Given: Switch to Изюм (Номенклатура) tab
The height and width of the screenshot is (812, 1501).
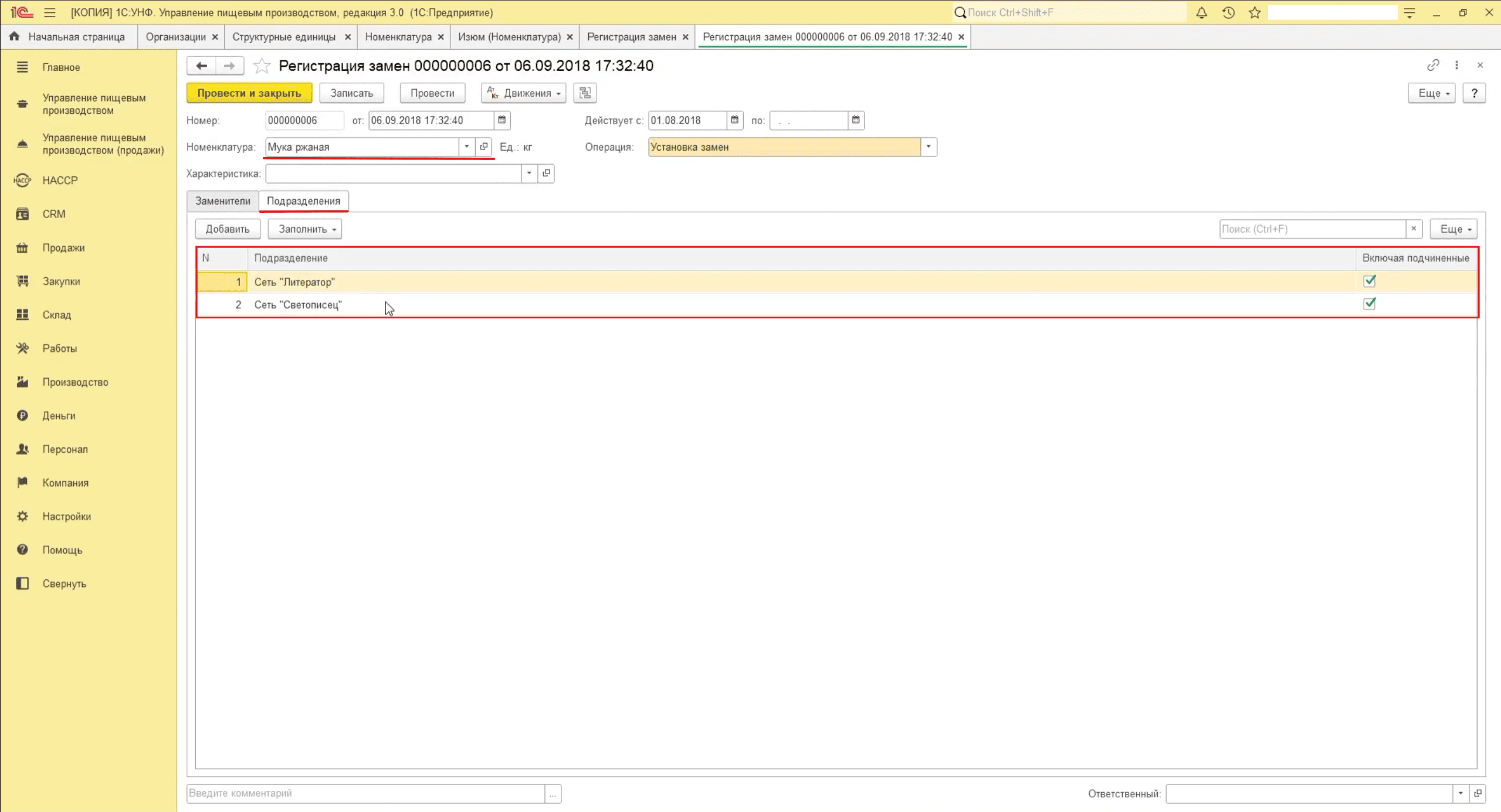Looking at the screenshot, I should click(509, 37).
